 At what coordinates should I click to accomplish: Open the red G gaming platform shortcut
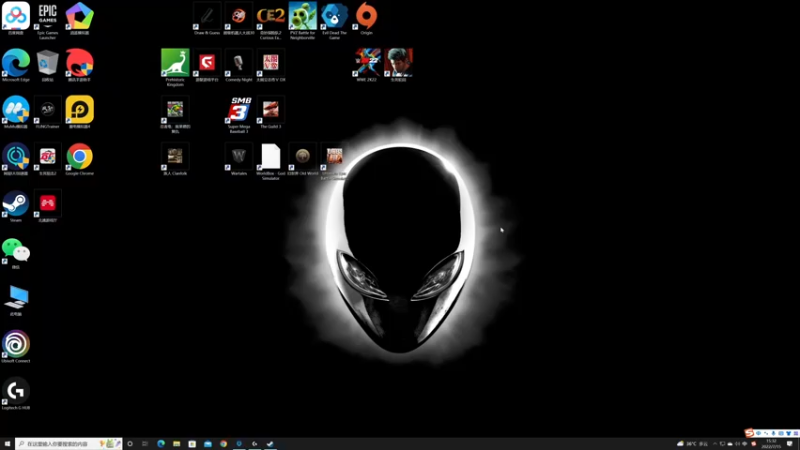pos(207,65)
